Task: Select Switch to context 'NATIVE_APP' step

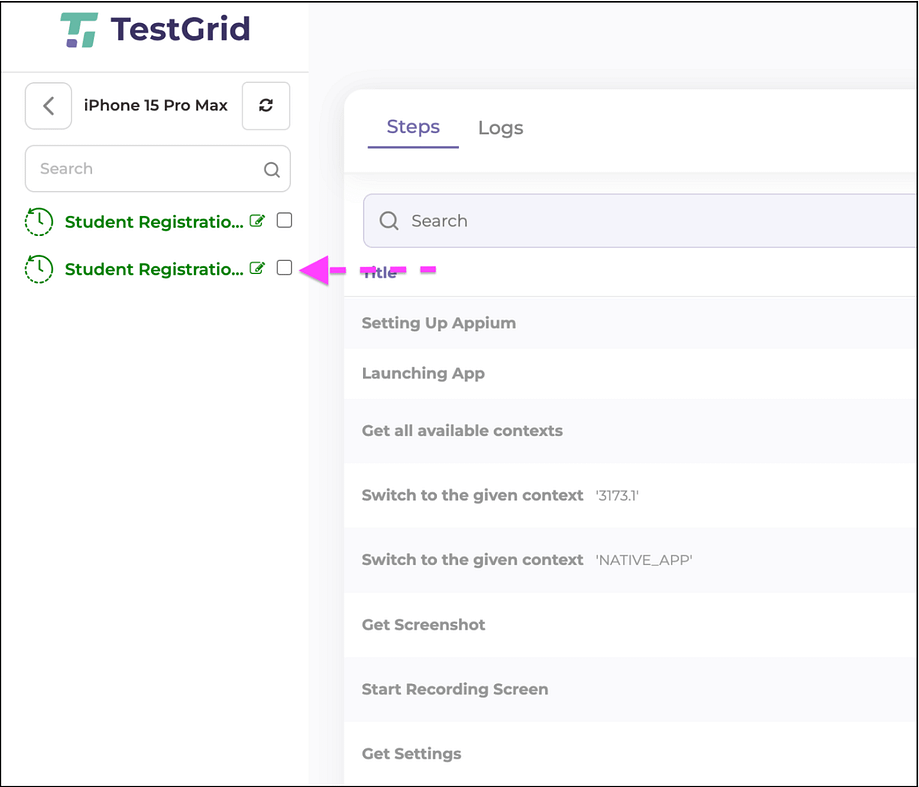Action: pos(630,560)
